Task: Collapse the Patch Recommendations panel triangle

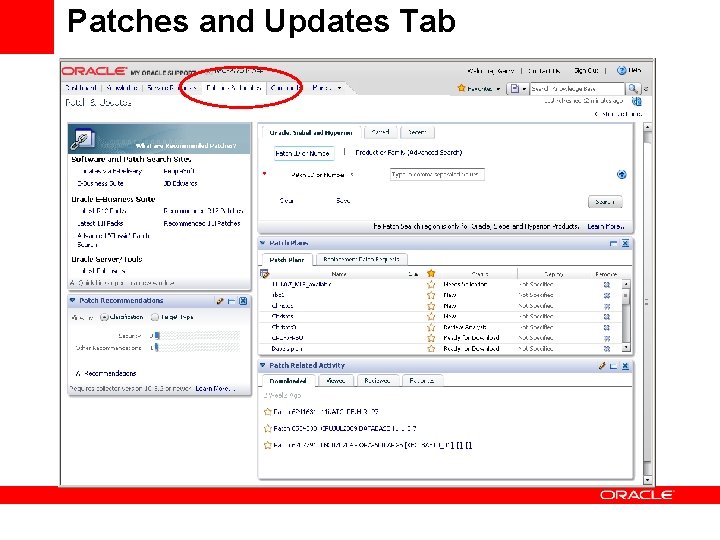Action: click(x=73, y=300)
